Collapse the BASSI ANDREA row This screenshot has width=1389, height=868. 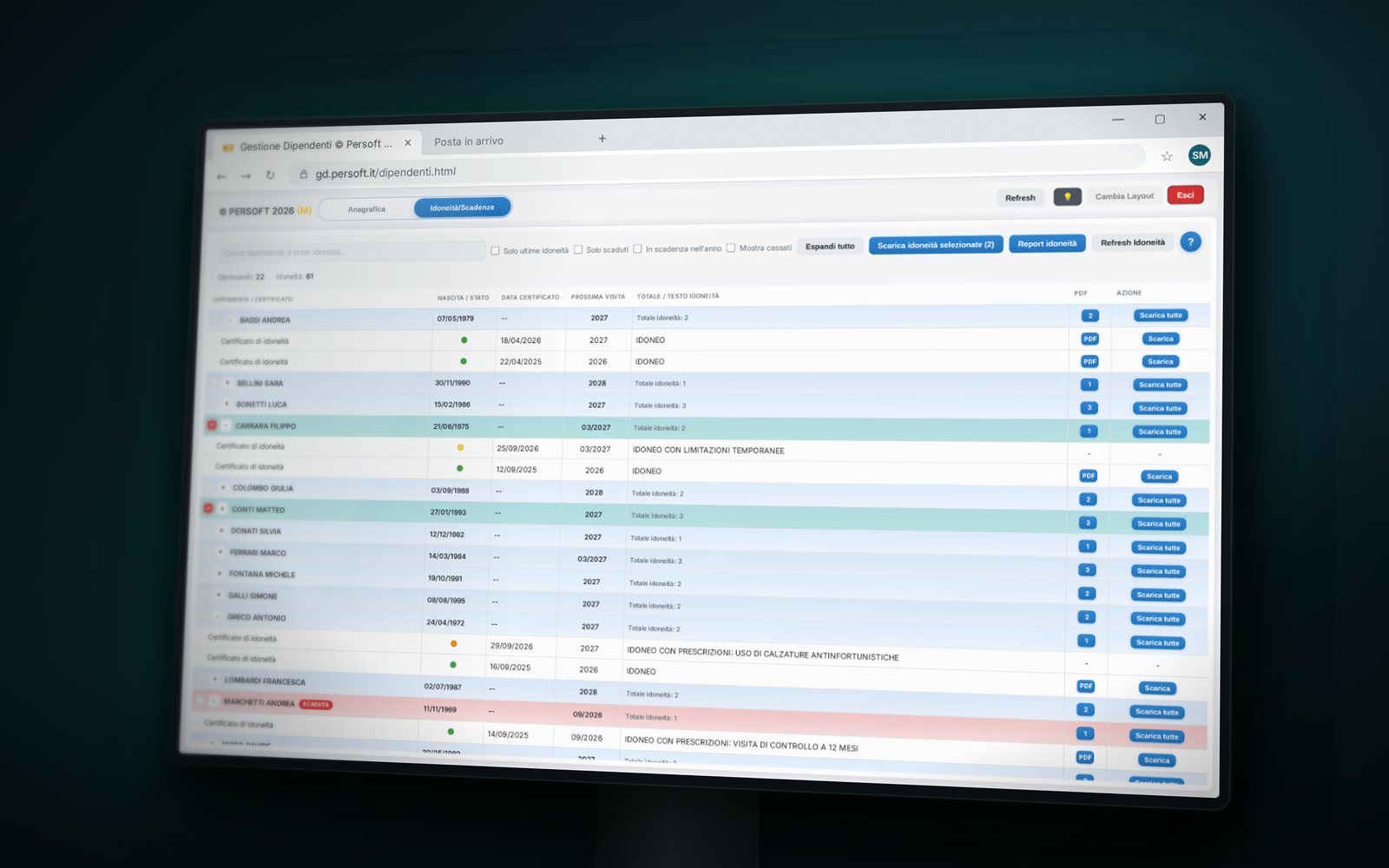click(230, 320)
